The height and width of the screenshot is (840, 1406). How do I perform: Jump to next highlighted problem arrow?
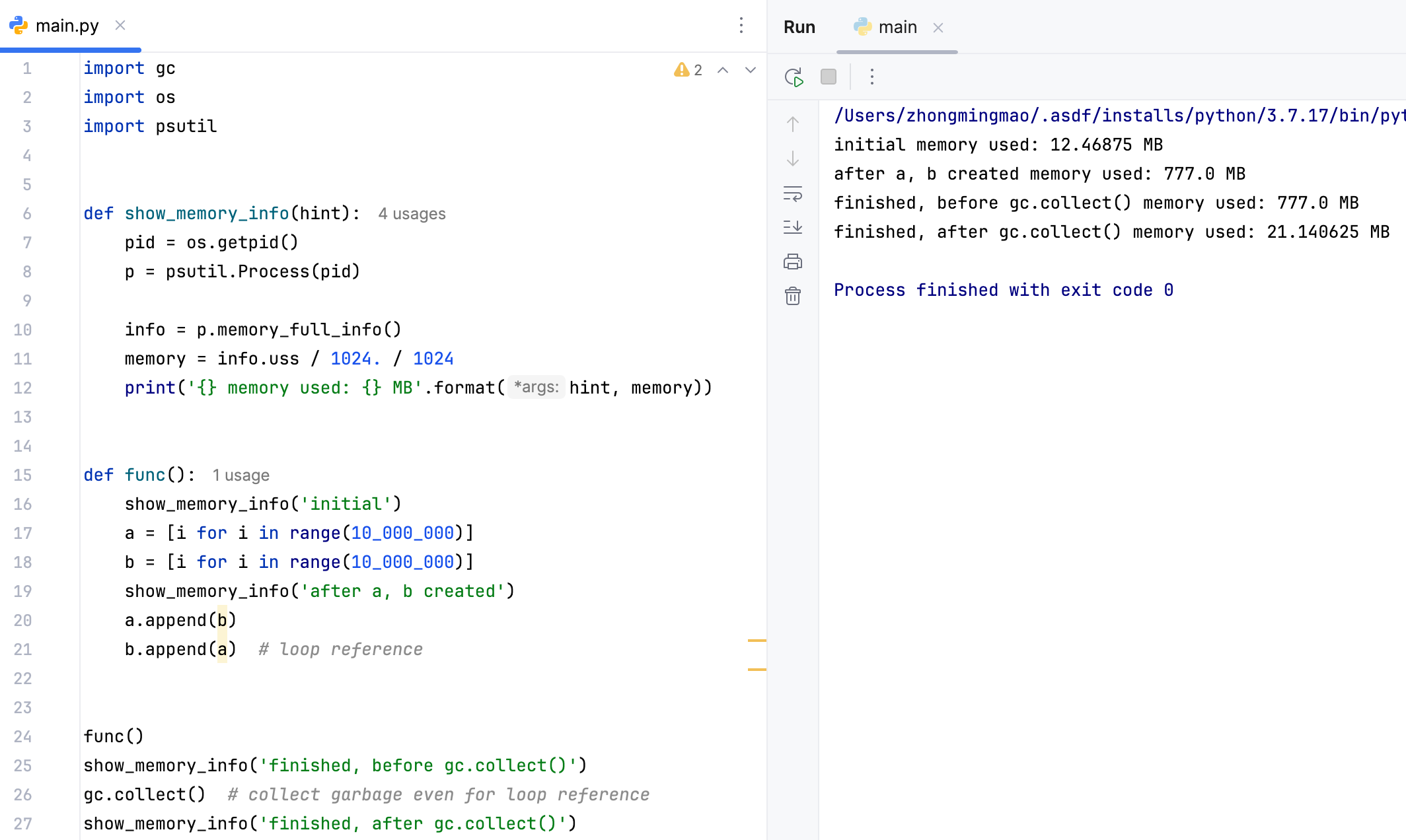pyautogui.click(x=751, y=70)
